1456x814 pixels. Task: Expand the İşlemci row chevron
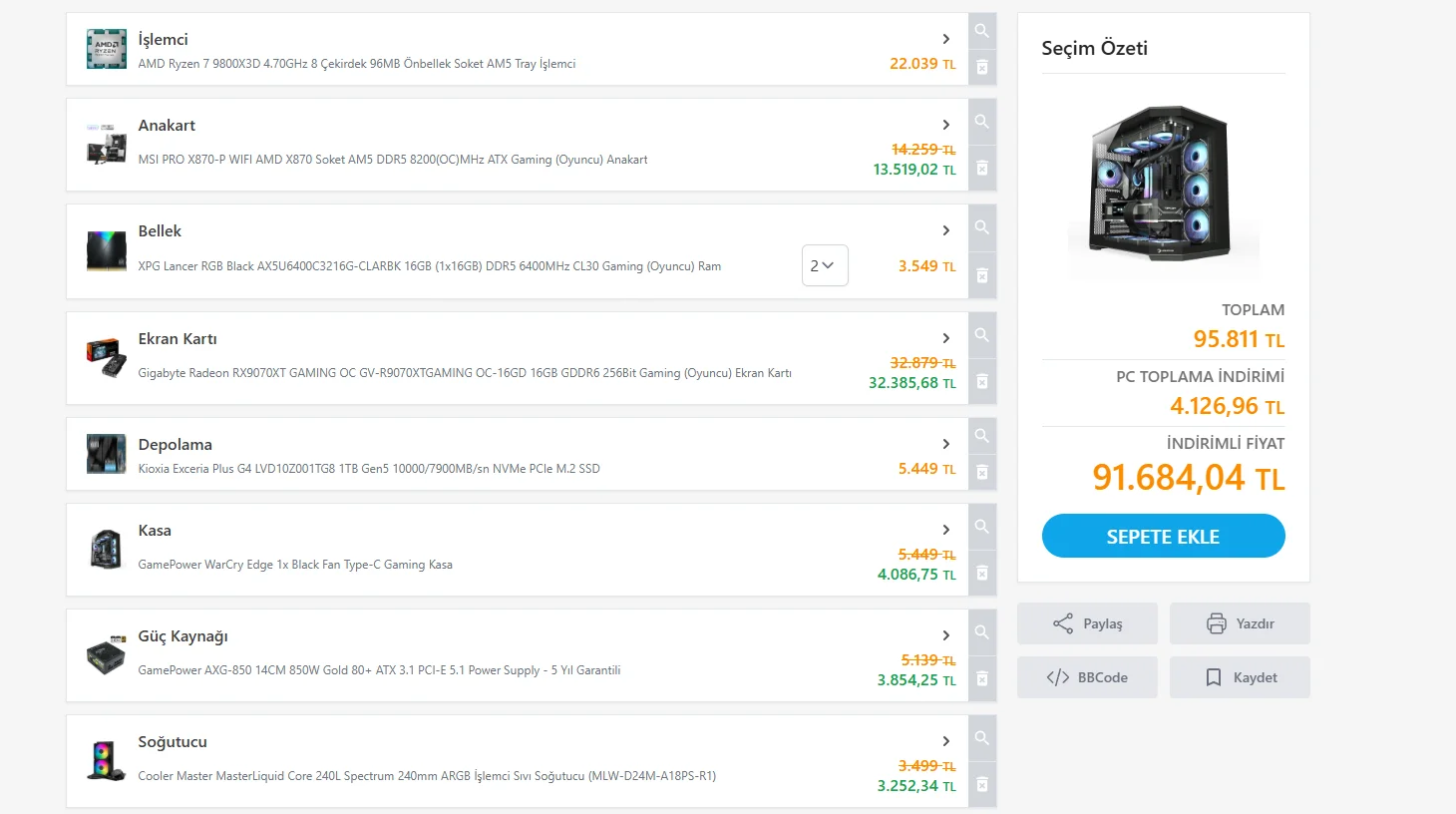point(946,39)
